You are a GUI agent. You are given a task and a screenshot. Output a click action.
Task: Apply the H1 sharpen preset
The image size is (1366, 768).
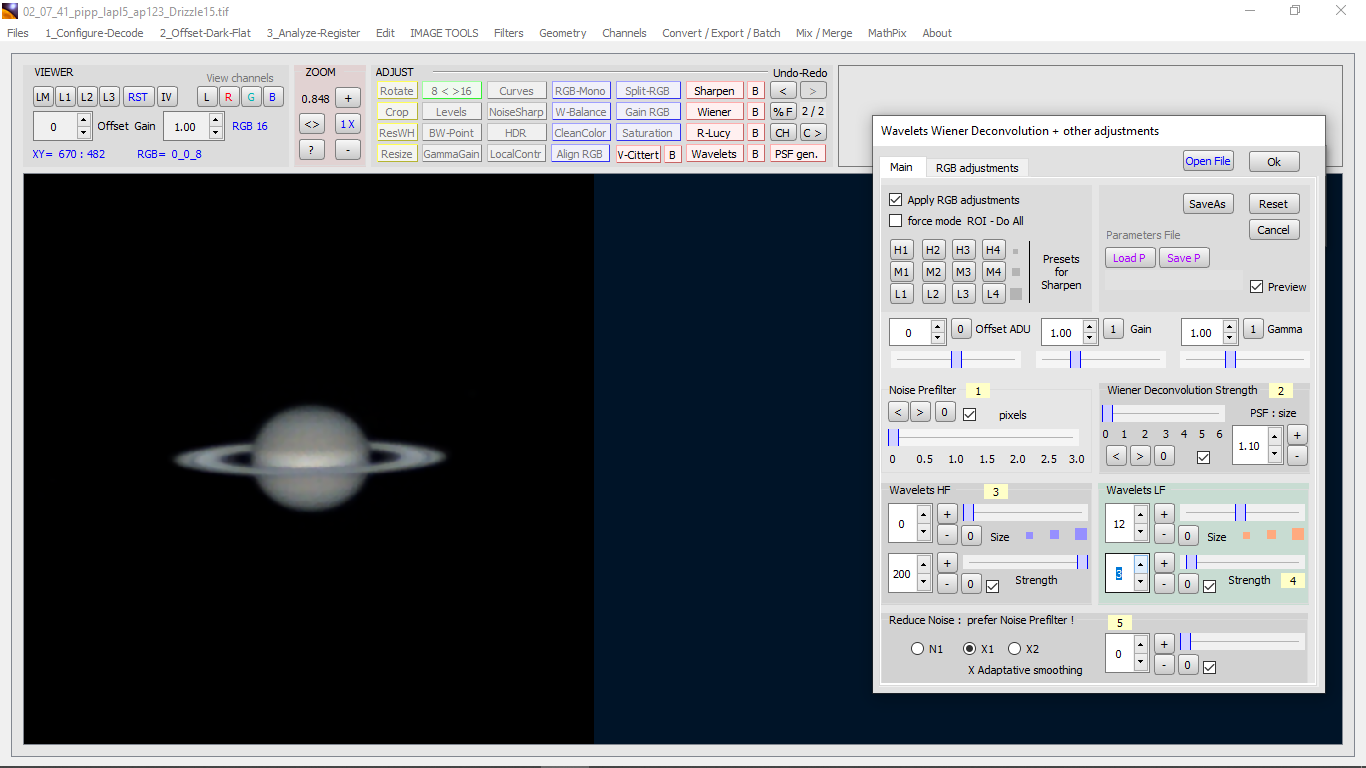click(902, 250)
